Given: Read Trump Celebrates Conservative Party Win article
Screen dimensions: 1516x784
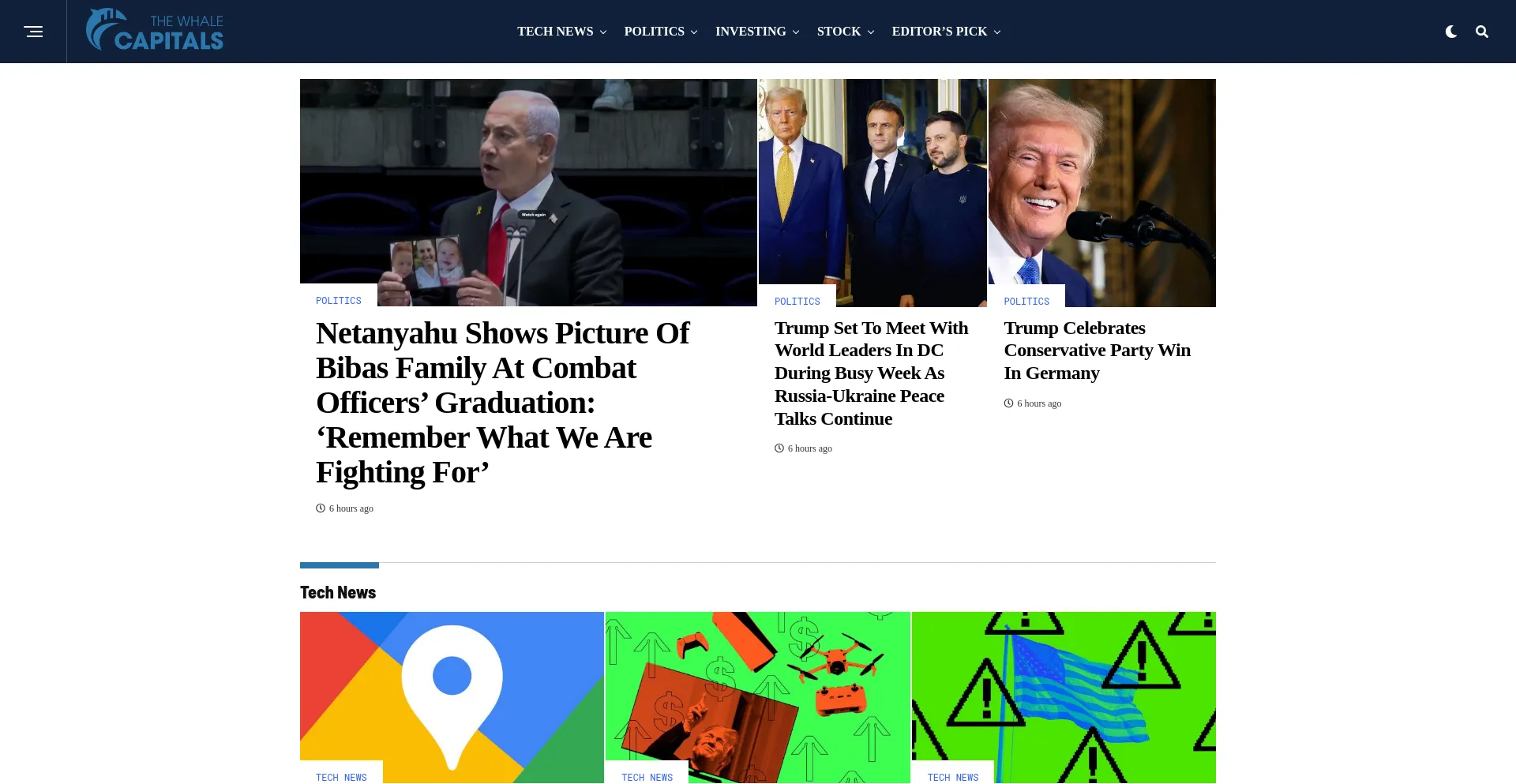Looking at the screenshot, I should tap(1098, 350).
